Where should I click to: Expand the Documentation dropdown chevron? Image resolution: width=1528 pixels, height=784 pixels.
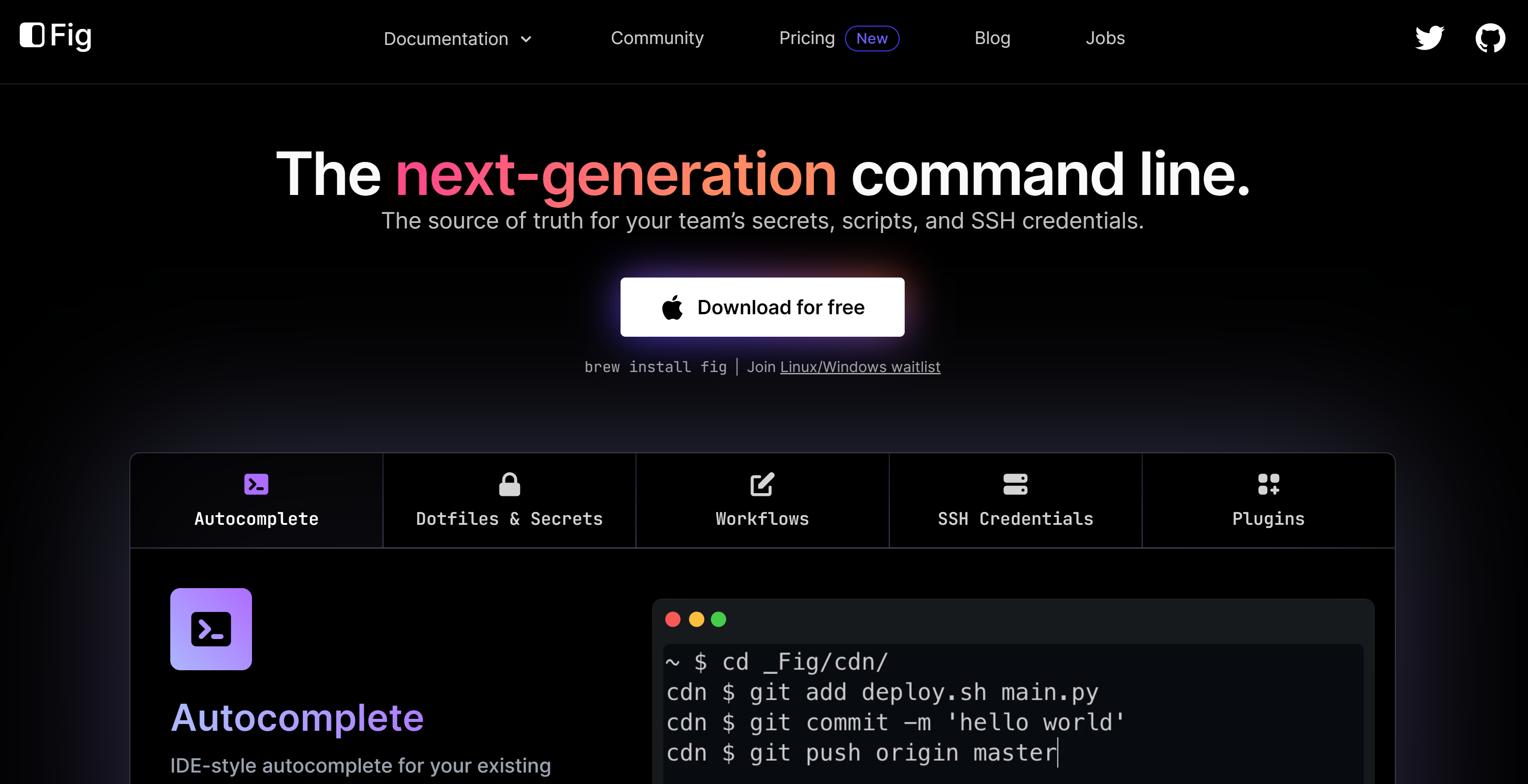click(526, 39)
